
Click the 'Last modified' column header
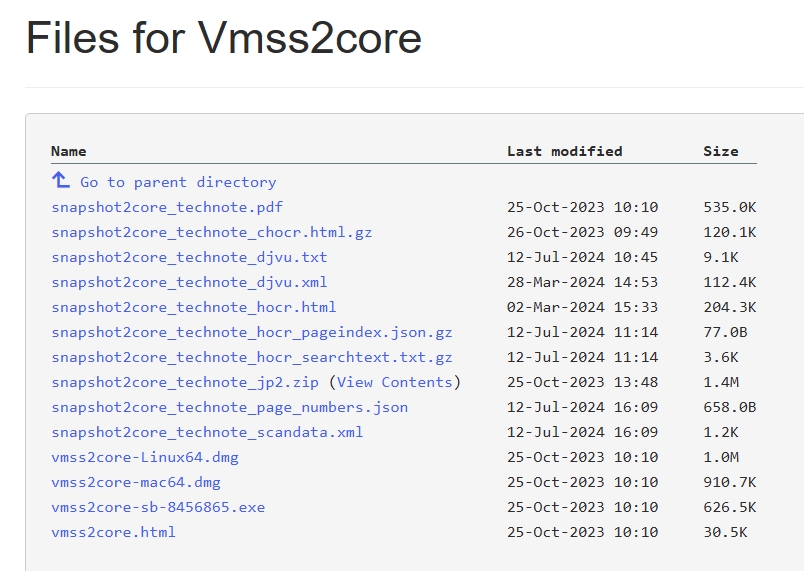tap(565, 151)
